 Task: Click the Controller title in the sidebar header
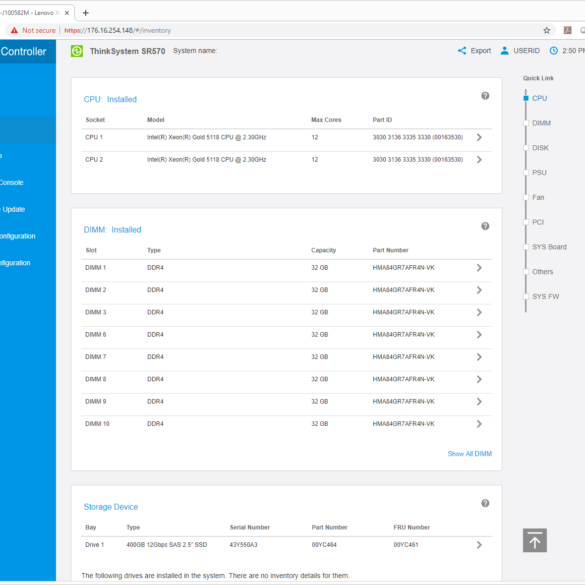23,51
